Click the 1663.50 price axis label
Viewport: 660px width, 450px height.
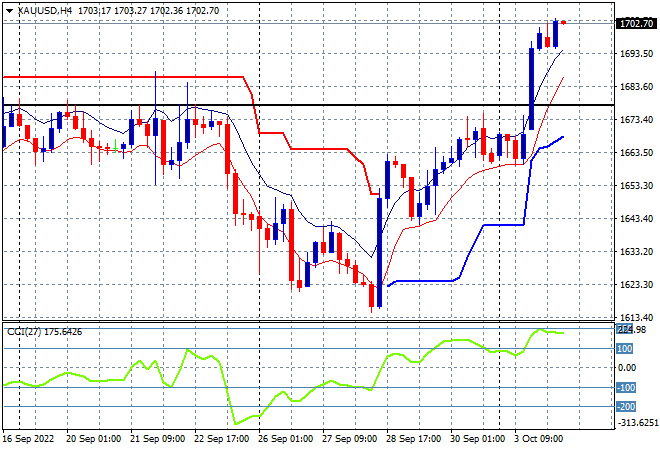pos(636,152)
